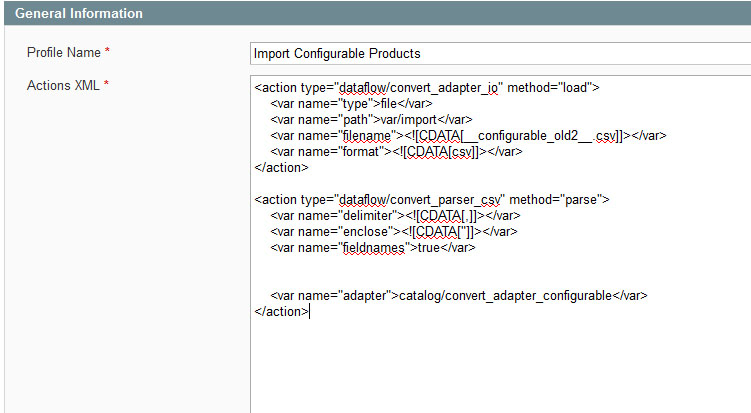Click the format CDATA[csv] line
Viewport: 751px width, 413px height.
(396, 151)
